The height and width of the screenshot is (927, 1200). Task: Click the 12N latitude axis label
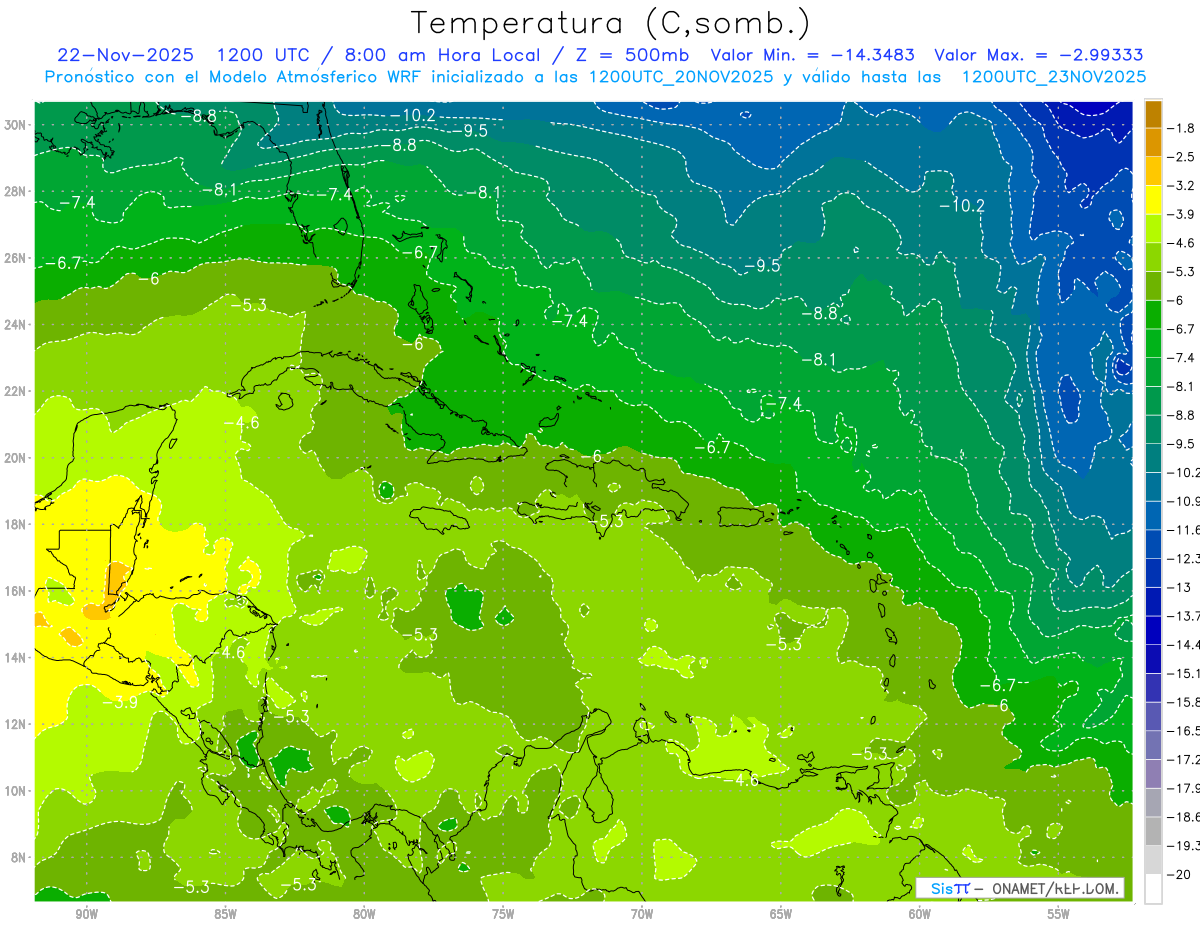coord(15,724)
